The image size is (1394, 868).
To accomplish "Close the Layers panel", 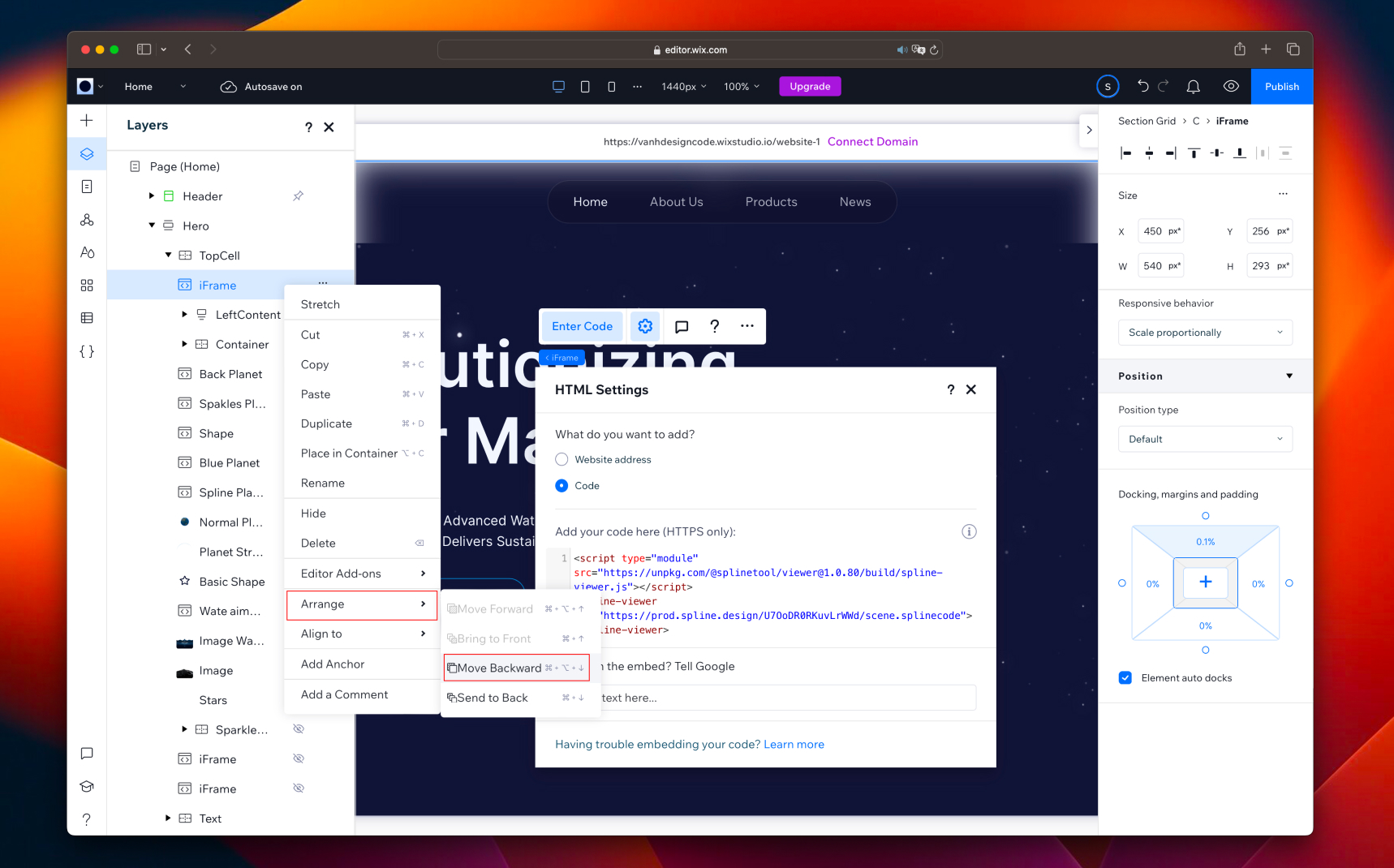I will [x=329, y=127].
